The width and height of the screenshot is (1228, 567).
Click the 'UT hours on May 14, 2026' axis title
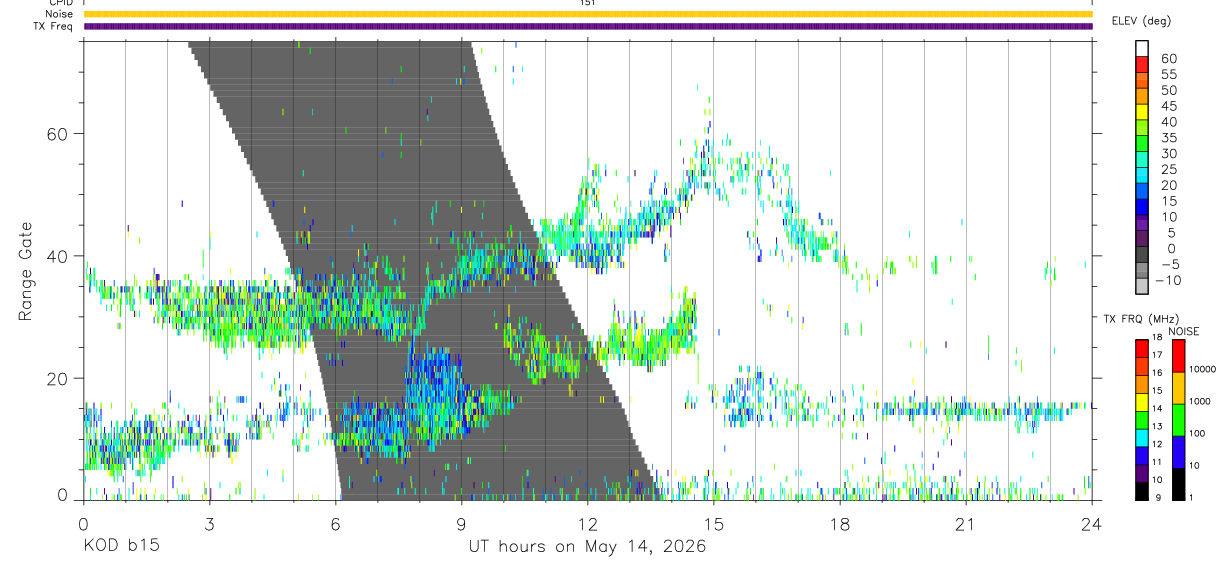(x=587, y=547)
